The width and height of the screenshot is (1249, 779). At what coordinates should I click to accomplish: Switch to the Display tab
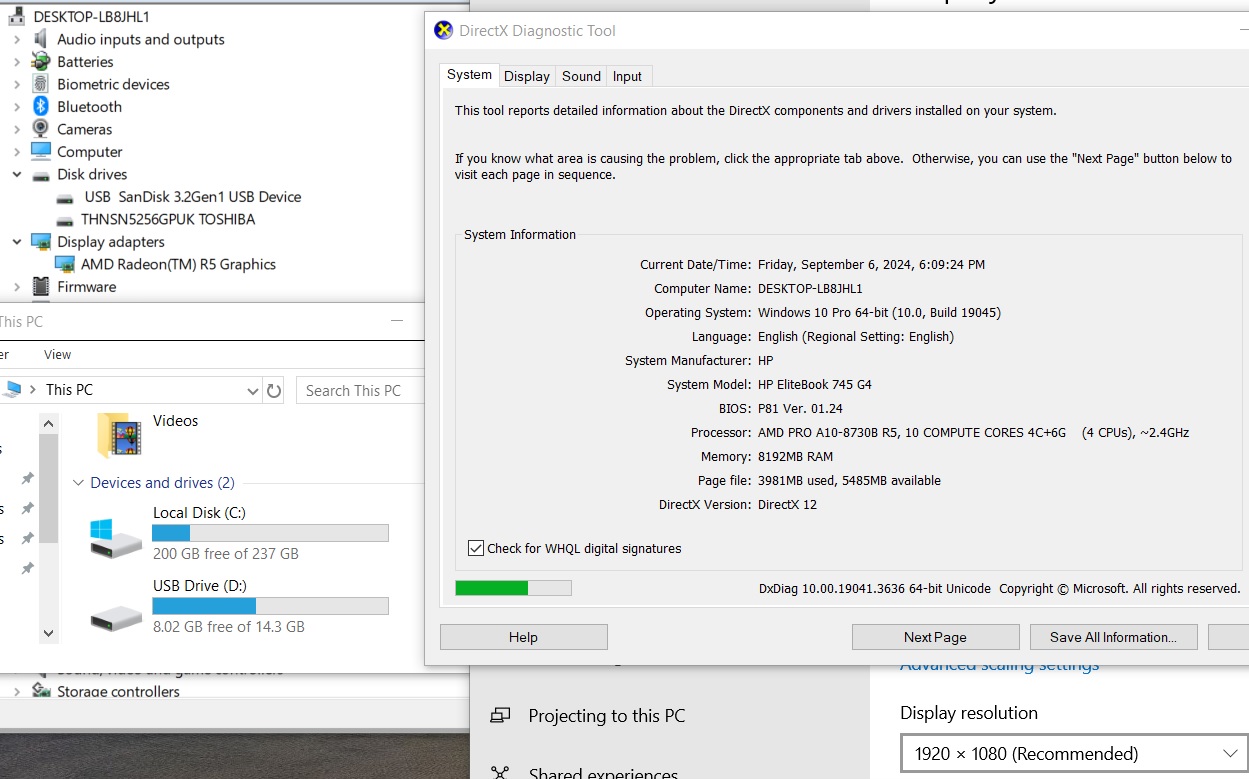pos(526,76)
